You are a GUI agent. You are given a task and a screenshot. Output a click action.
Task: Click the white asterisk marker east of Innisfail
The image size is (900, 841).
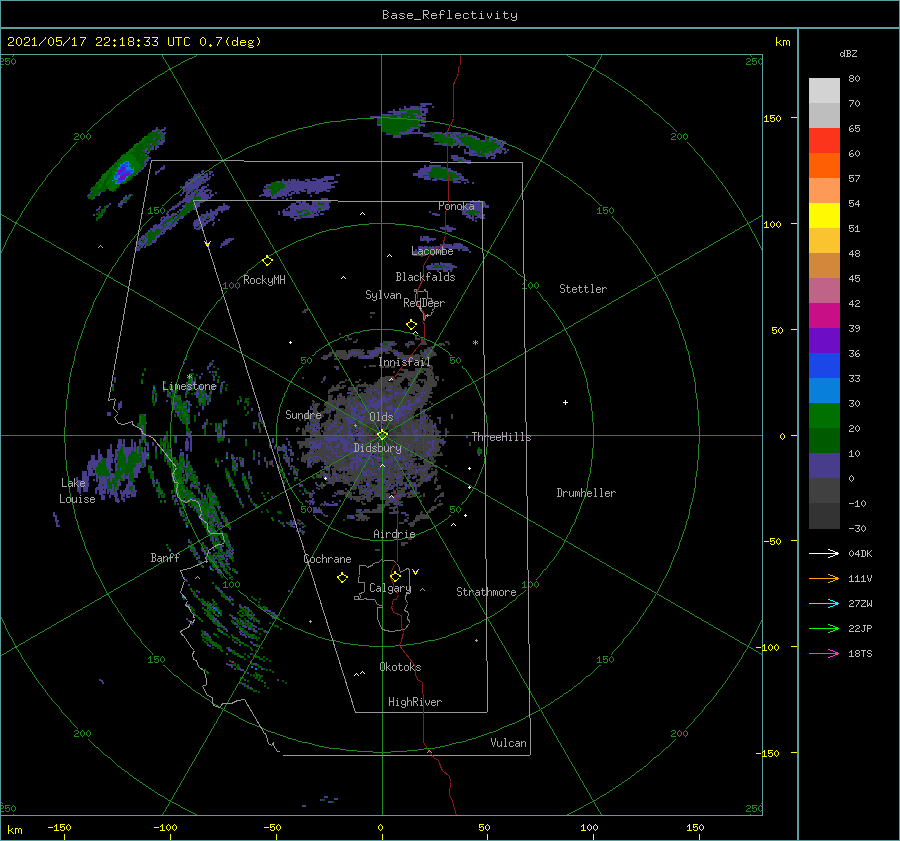point(475,343)
